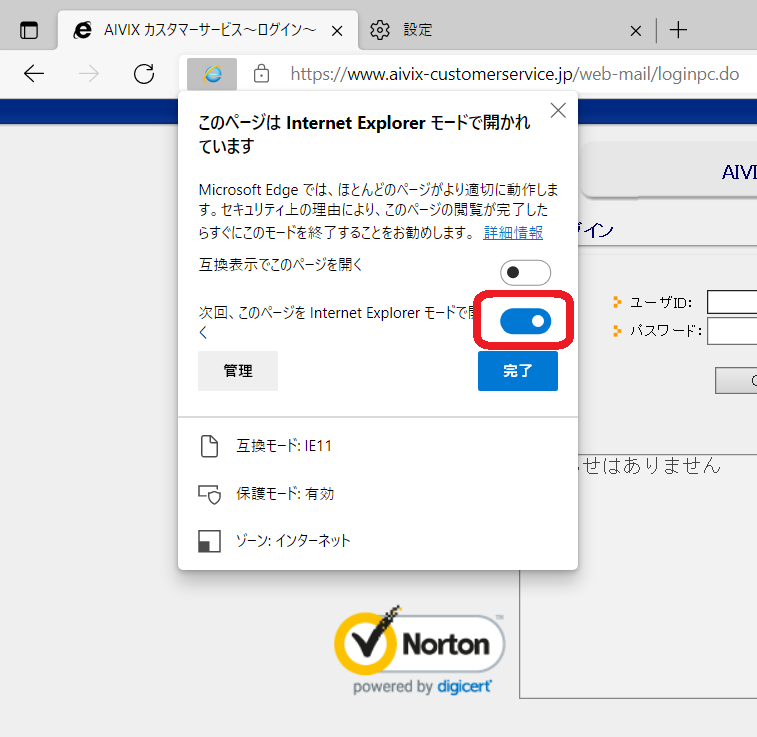The height and width of the screenshot is (737, 757).
Task: Click the forward navigation arrow
Action: coord(89,74)
